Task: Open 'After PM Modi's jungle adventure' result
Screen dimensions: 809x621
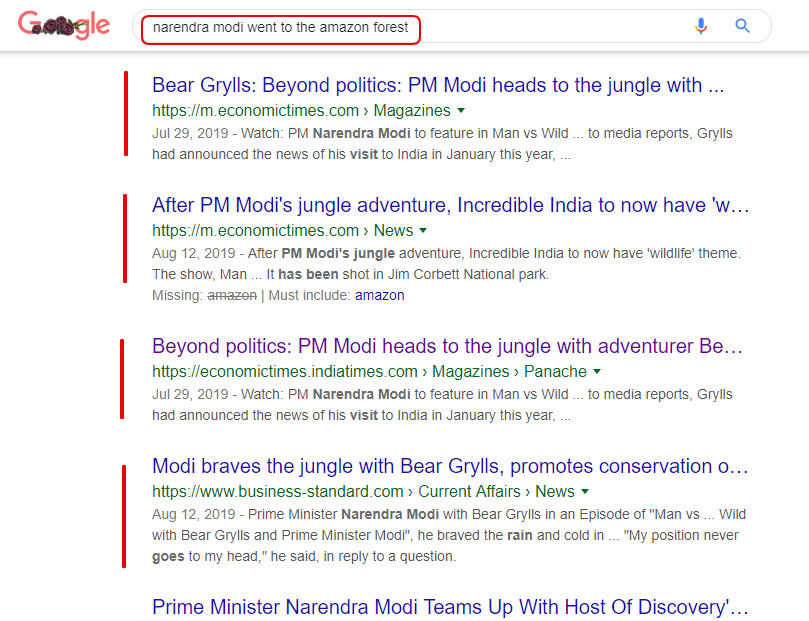Action: (x=450, y=206)
